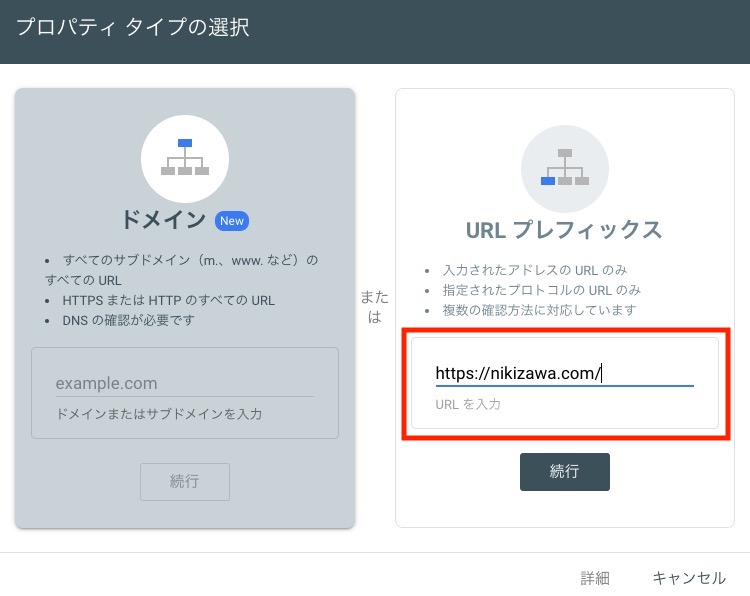Focus the example.com domain input field
This screenshot has width=750, height=596.
pos(184,383)
